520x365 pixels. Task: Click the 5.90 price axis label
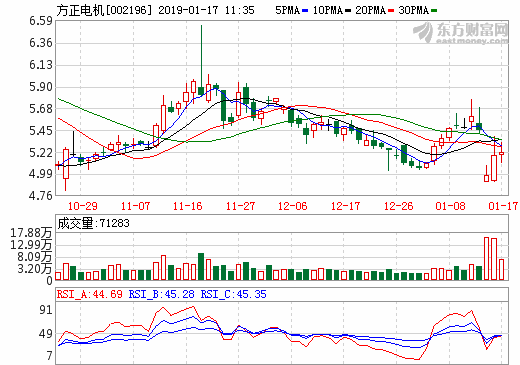pos(41,87)
